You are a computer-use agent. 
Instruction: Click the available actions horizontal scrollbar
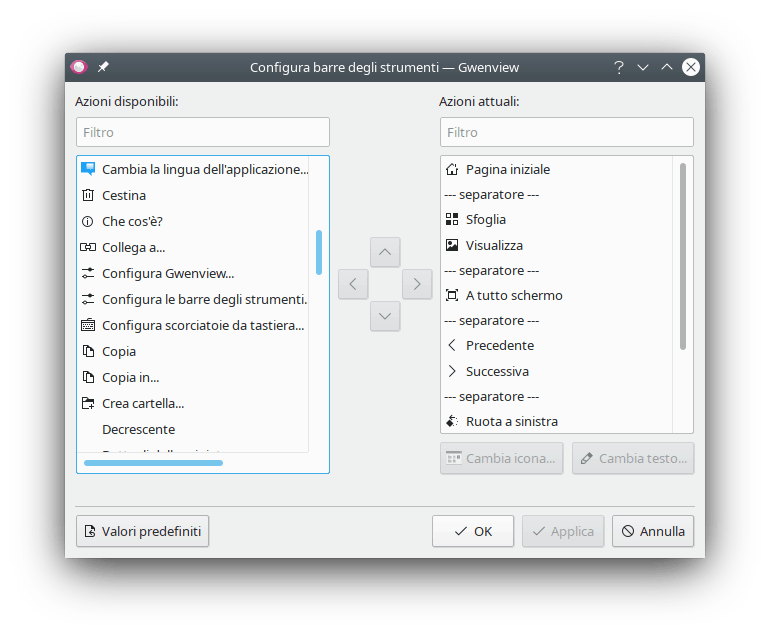154,462
